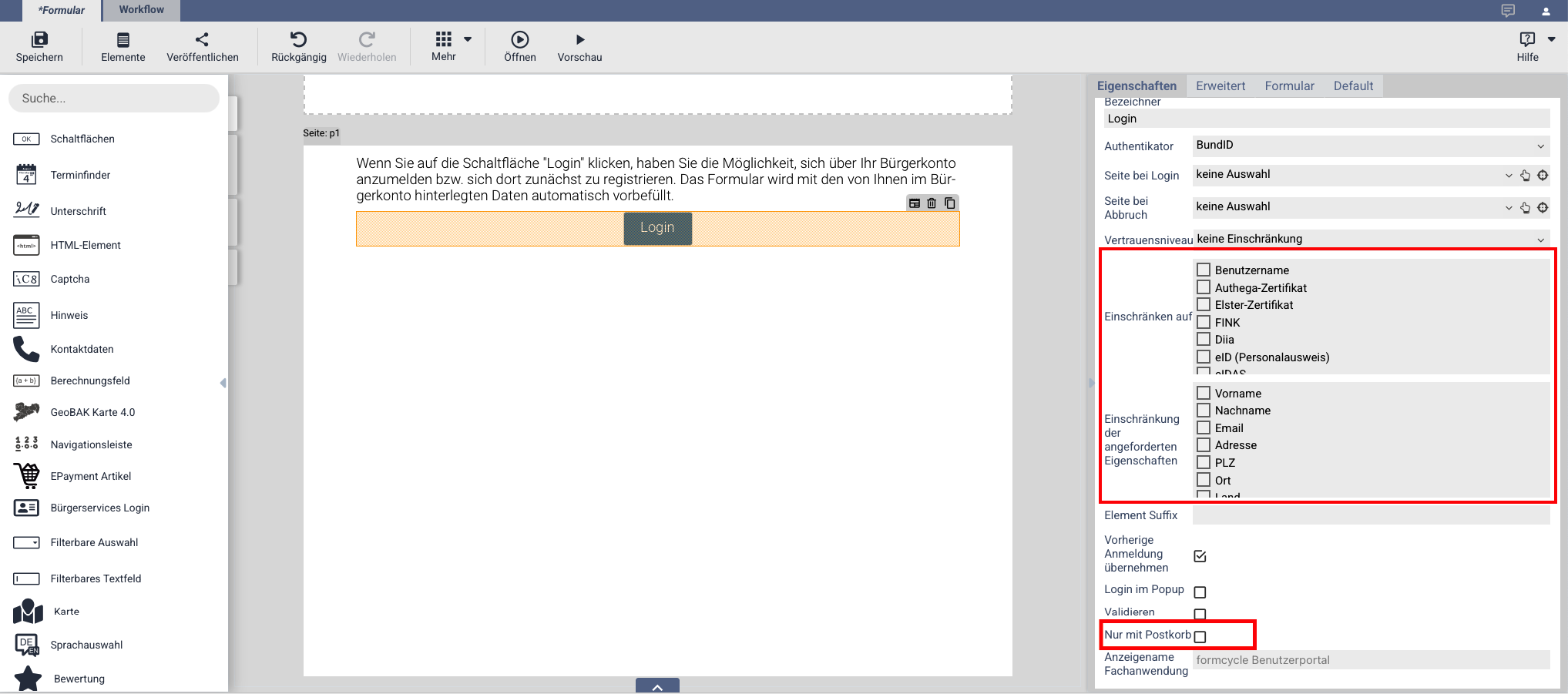Uncheck Vorherige Anmeldung übernehmen

[x=1200, y=556]
